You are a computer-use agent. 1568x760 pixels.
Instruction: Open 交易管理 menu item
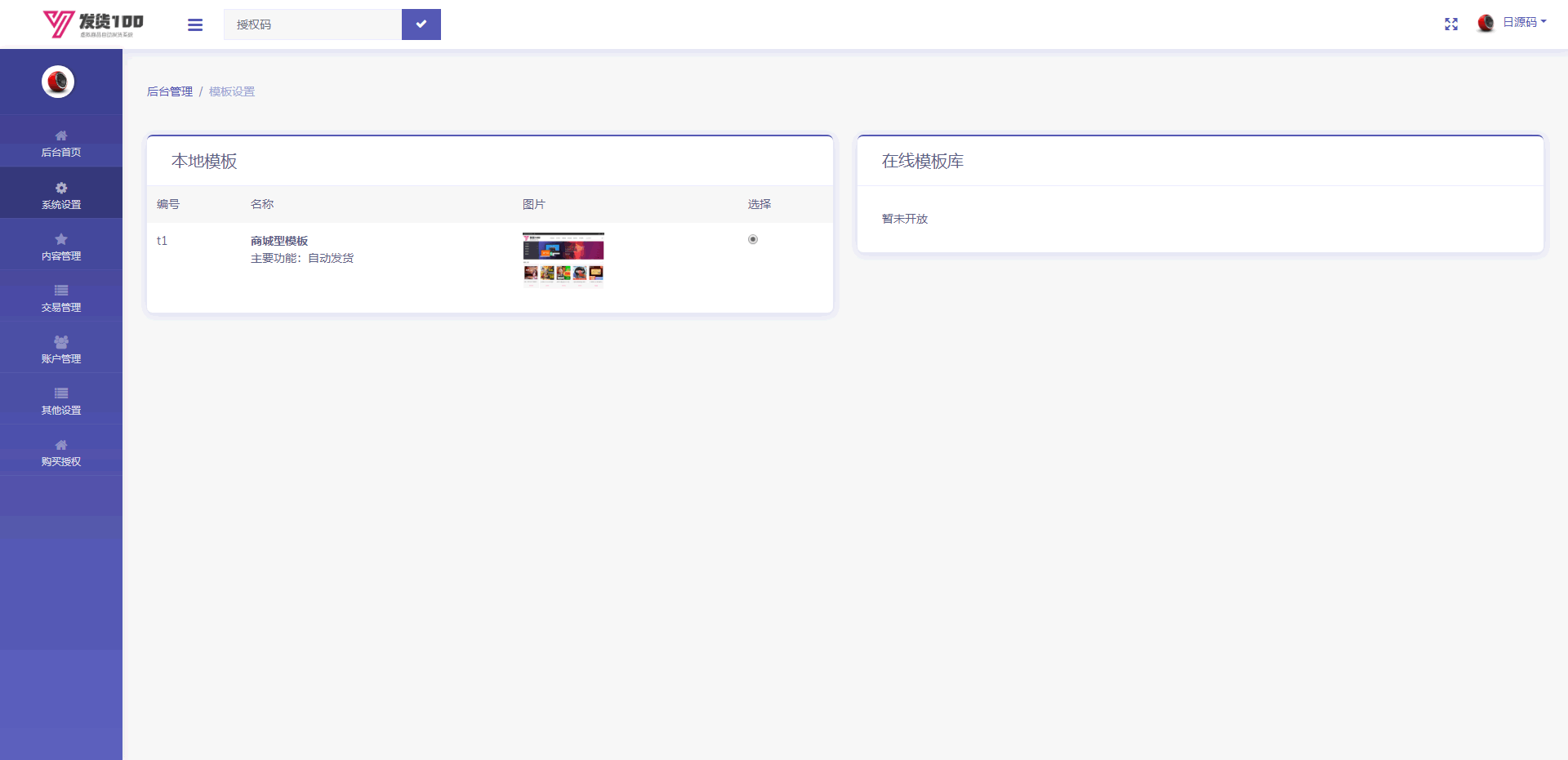tap(61, 296)
